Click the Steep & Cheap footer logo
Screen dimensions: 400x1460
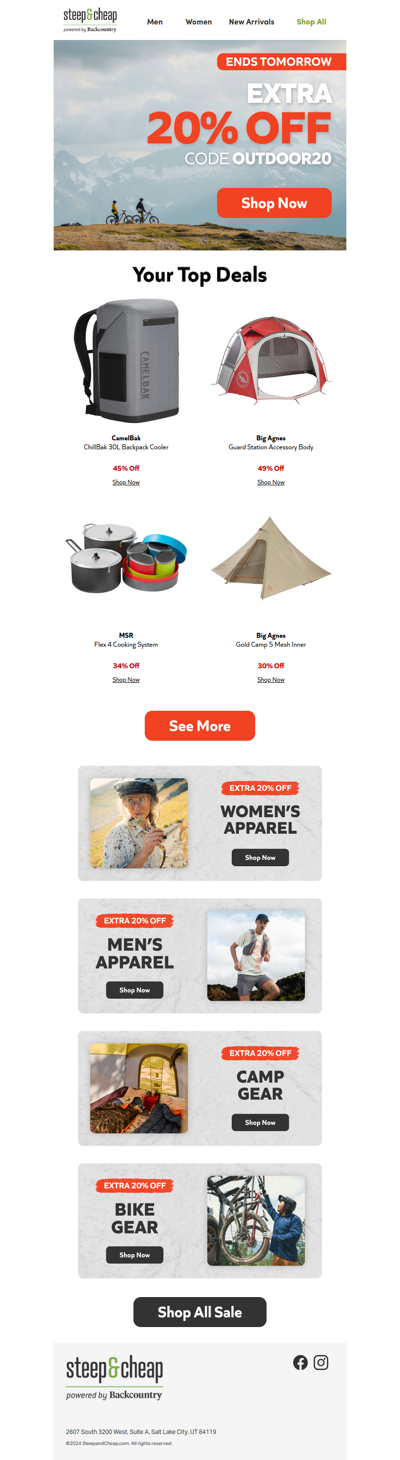coord(114,1378)
